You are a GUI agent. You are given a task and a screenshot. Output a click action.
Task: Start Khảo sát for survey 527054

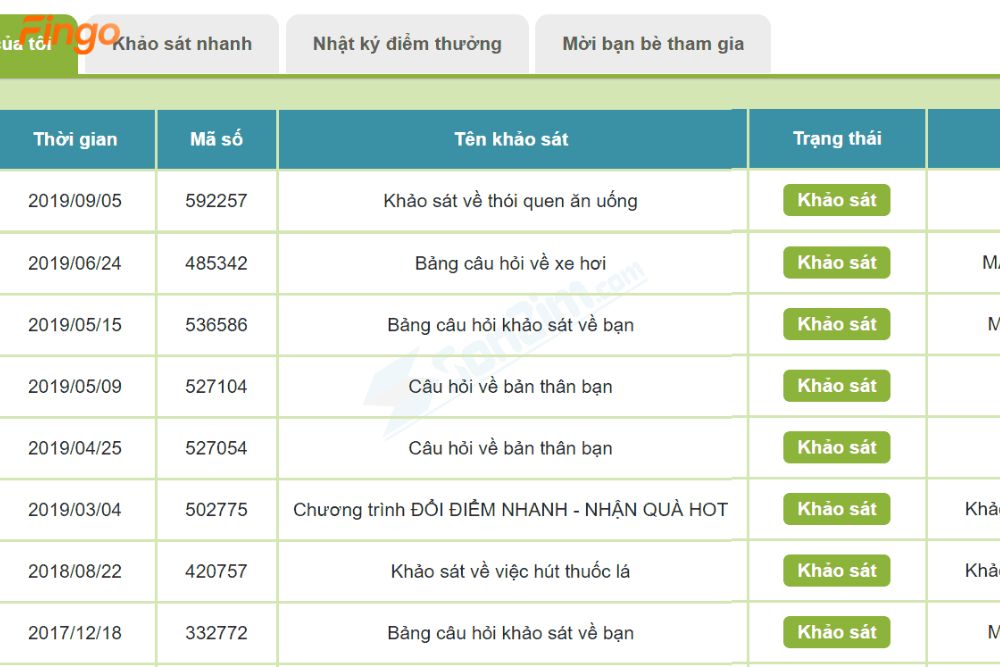point(837,447)
